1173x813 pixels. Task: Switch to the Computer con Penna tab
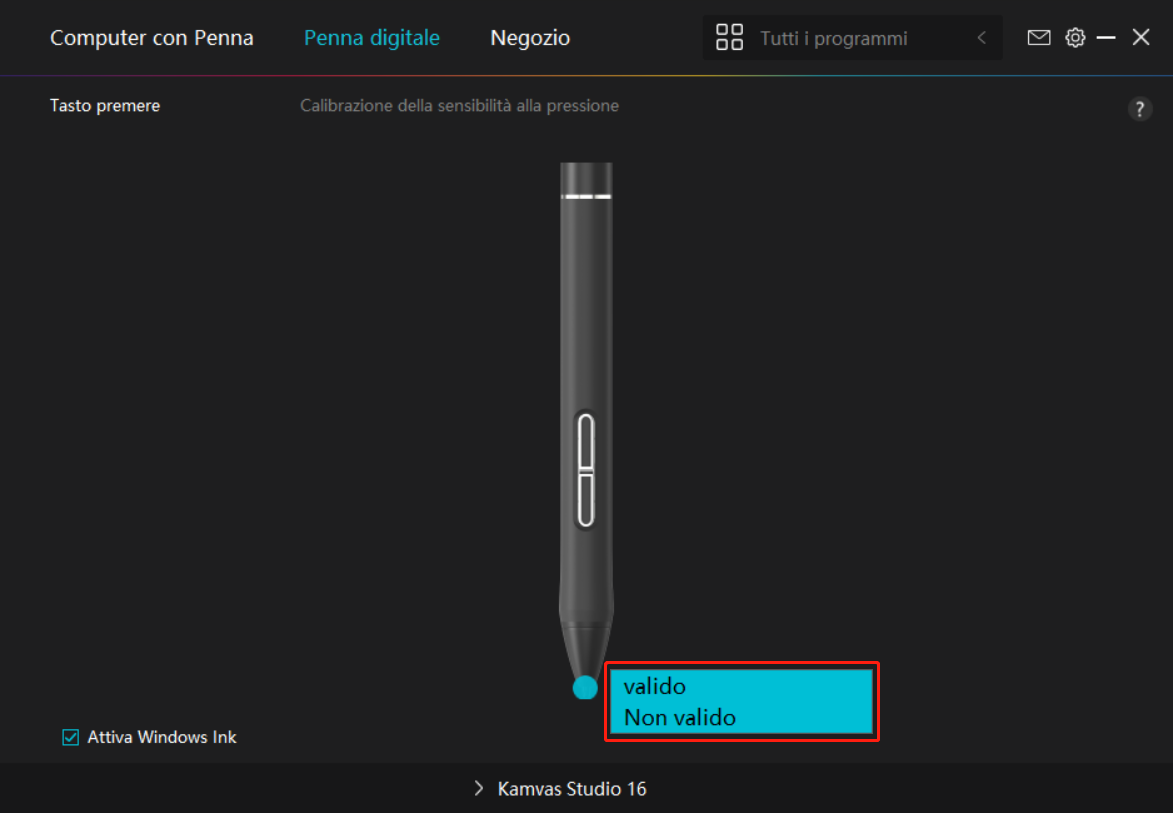point(152,38)
